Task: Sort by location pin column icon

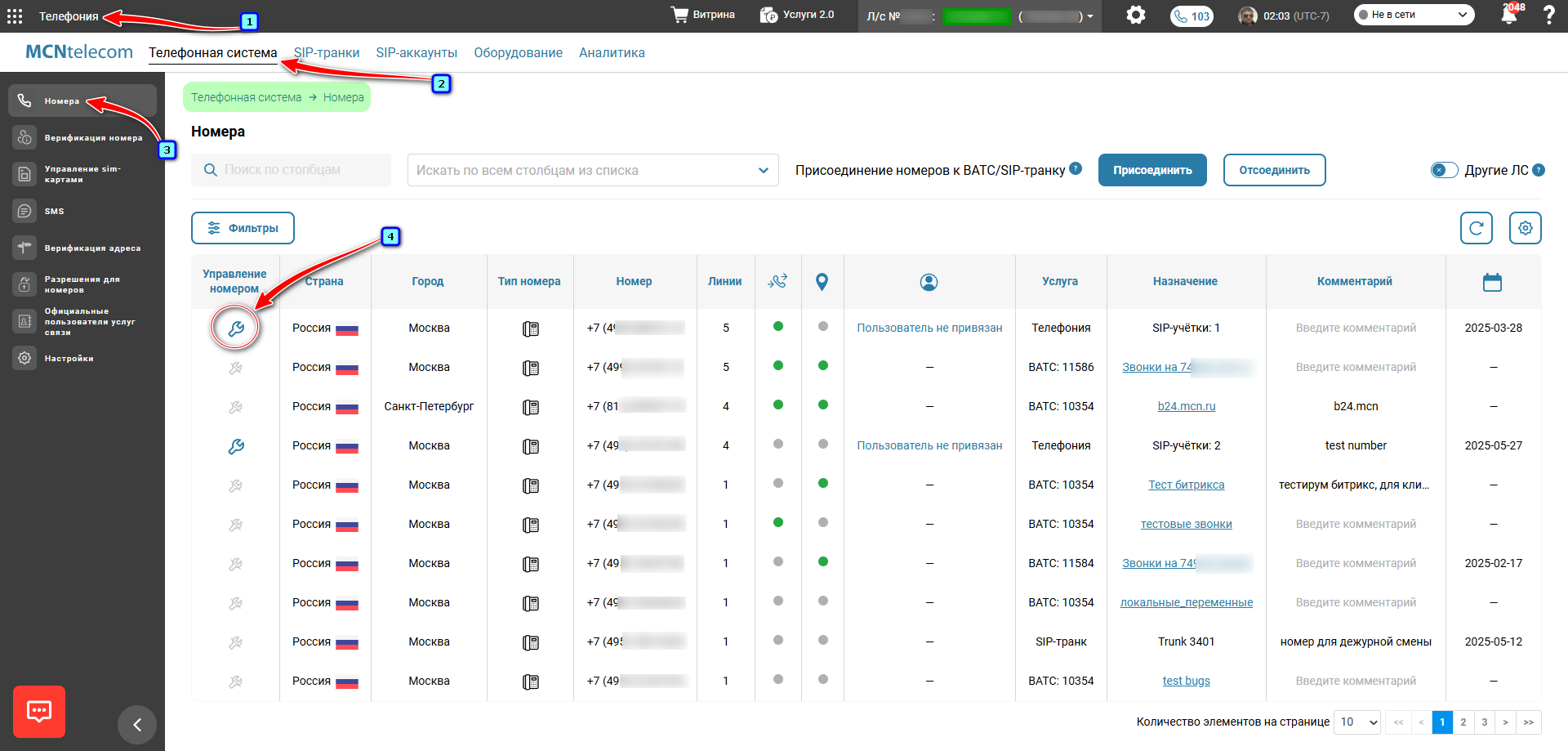Action: (822, 282)
